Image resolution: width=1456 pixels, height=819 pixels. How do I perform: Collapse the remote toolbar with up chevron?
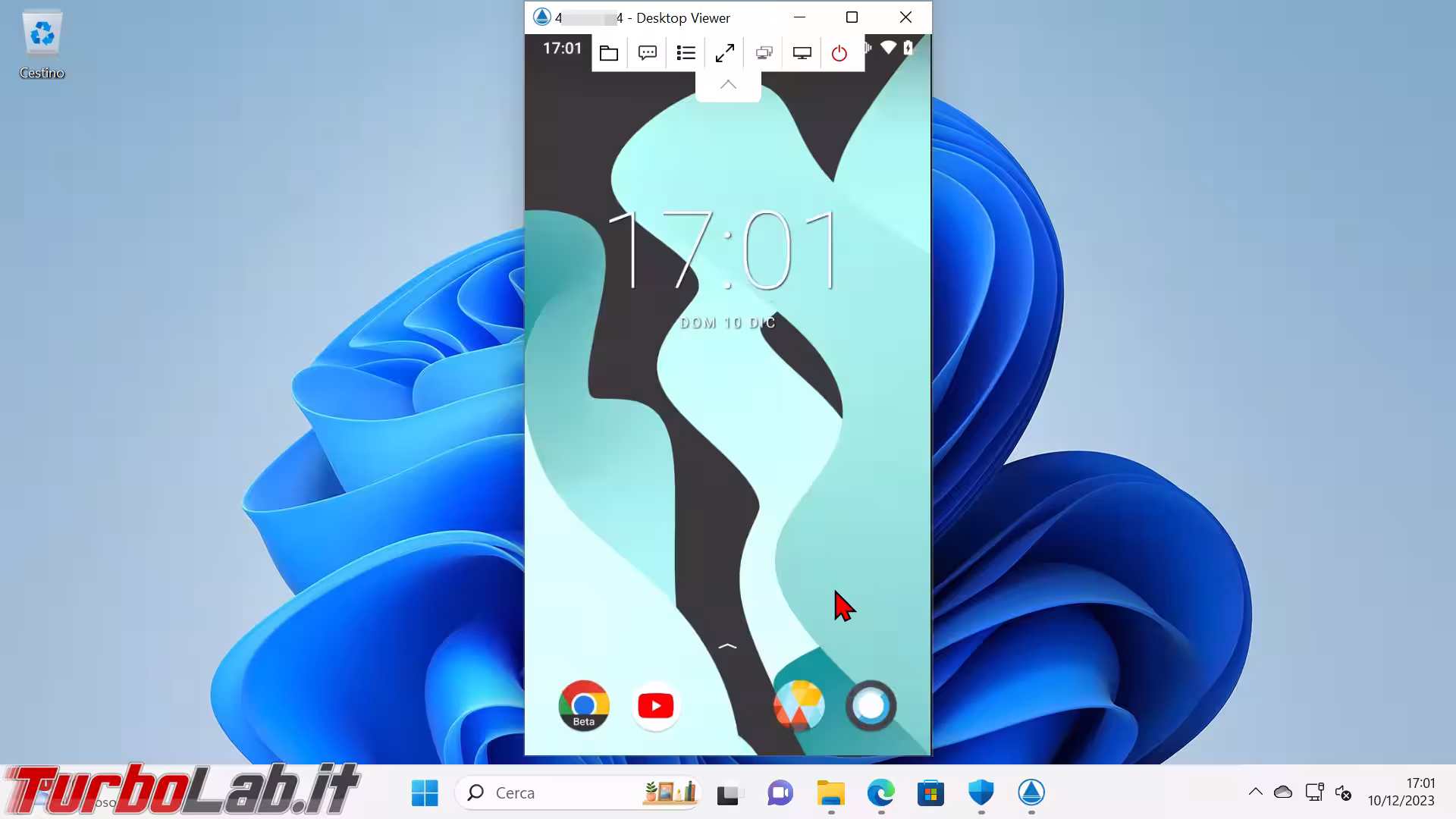[x=728, y=85]
